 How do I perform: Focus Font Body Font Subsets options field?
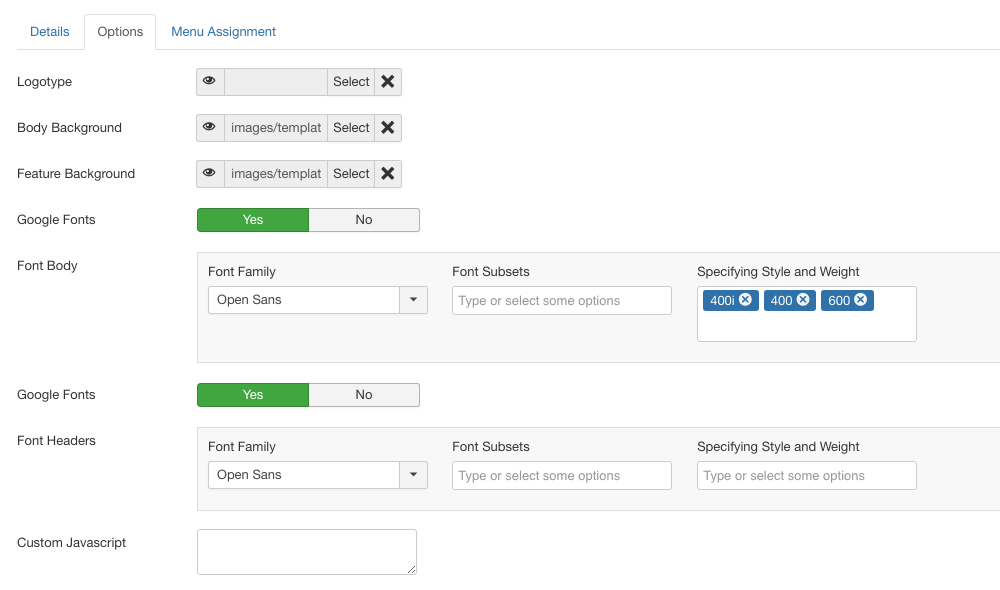(562, 300)
